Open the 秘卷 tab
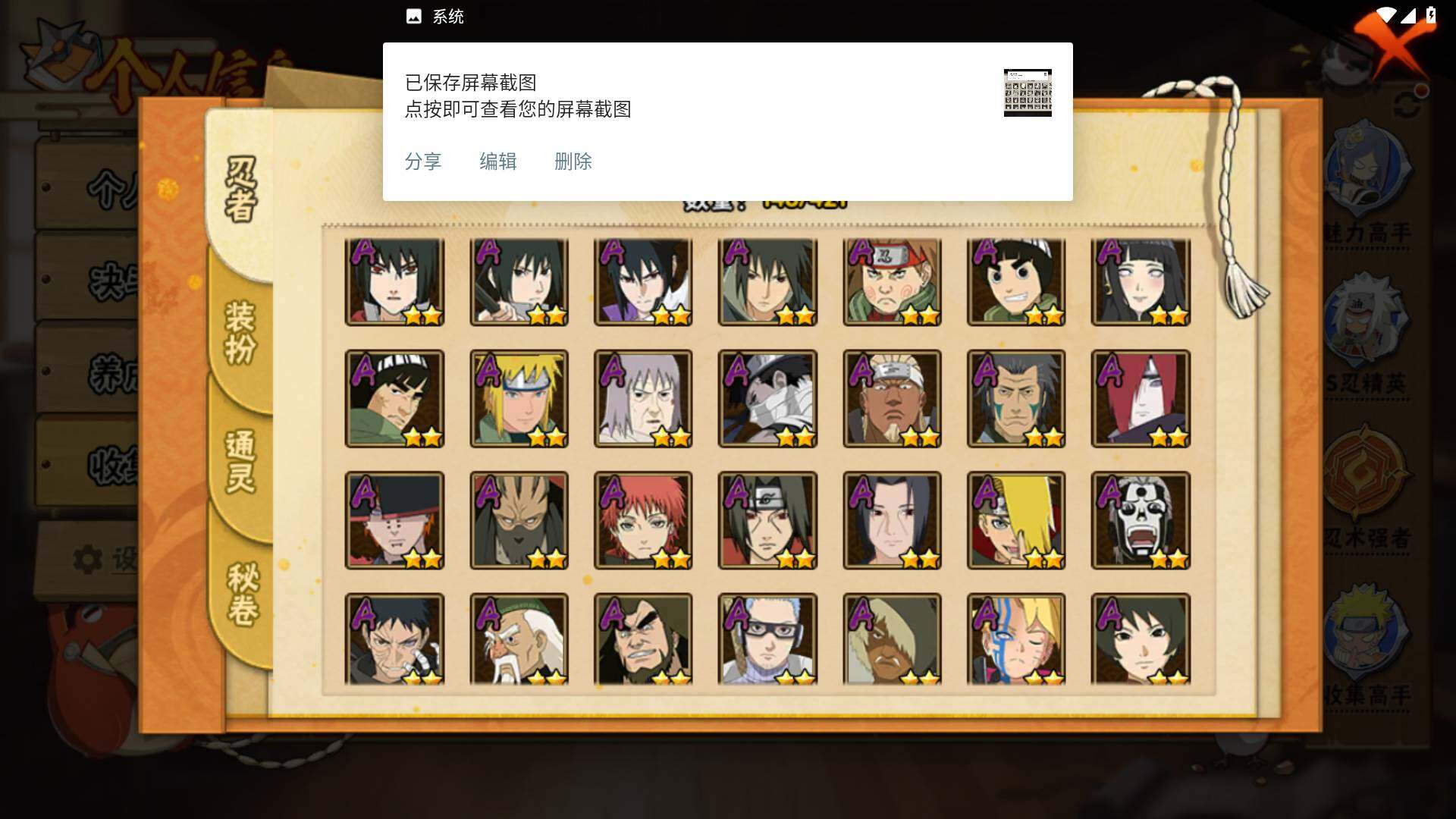The image size is (1456, 819). 242,595
